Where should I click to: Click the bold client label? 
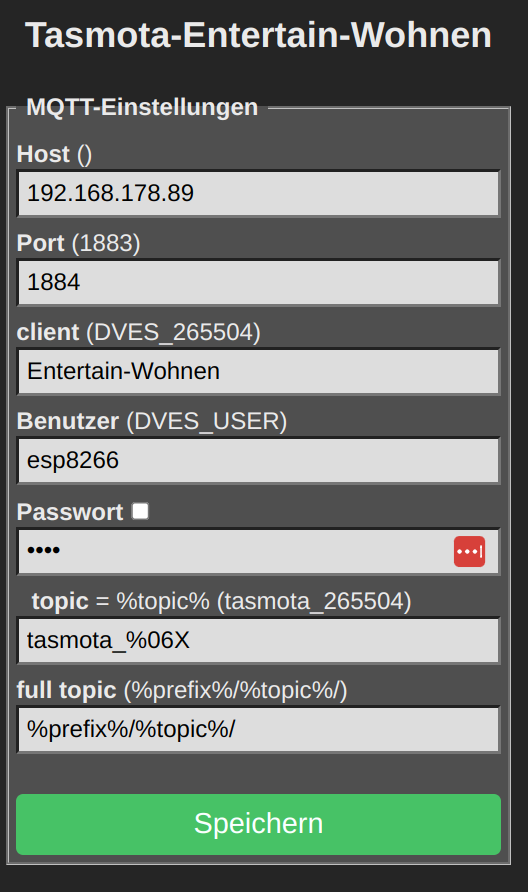(x=48, y=332)
